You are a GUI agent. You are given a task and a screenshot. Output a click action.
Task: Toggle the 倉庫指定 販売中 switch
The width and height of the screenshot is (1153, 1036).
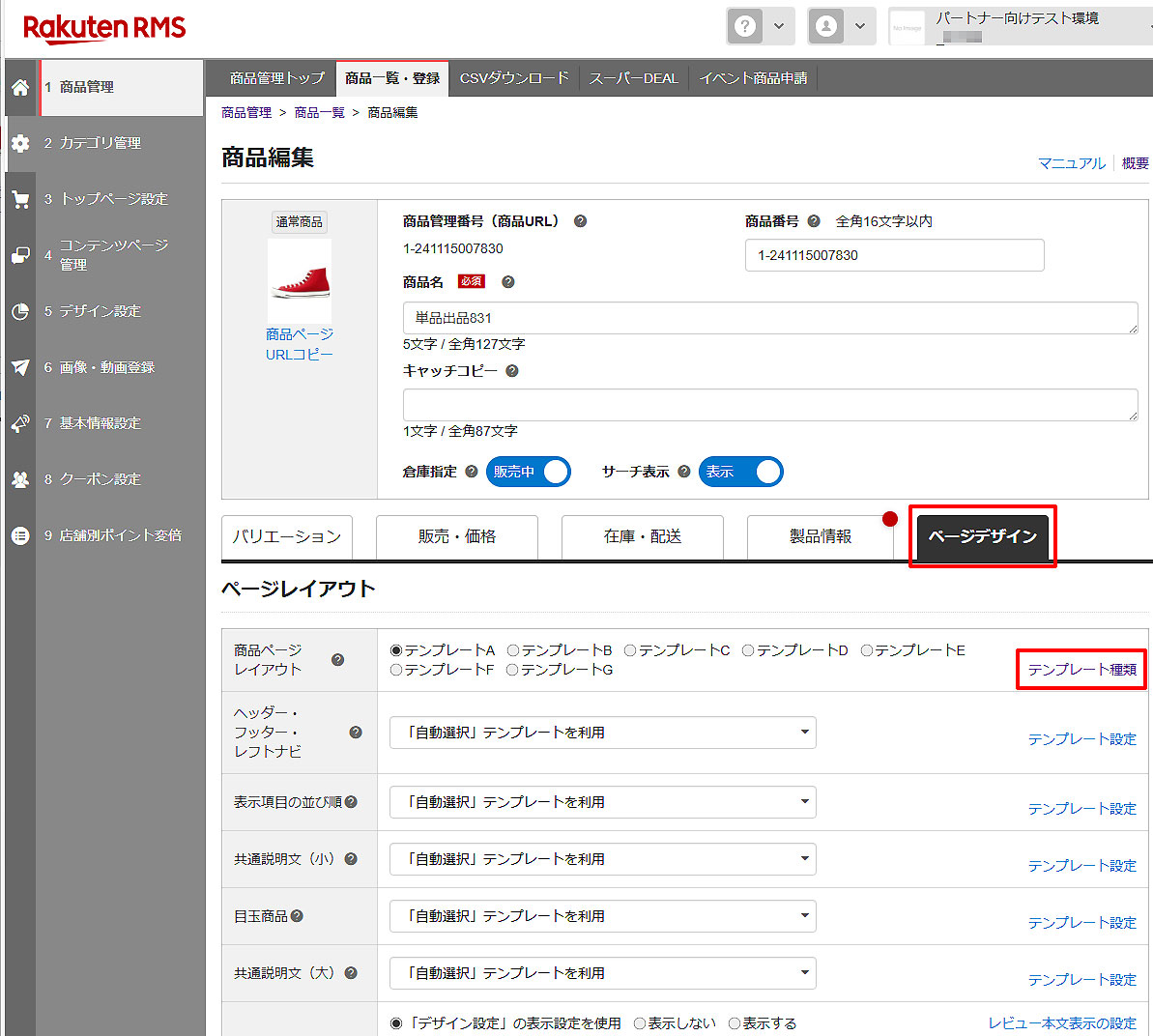(x=528, y=472)
